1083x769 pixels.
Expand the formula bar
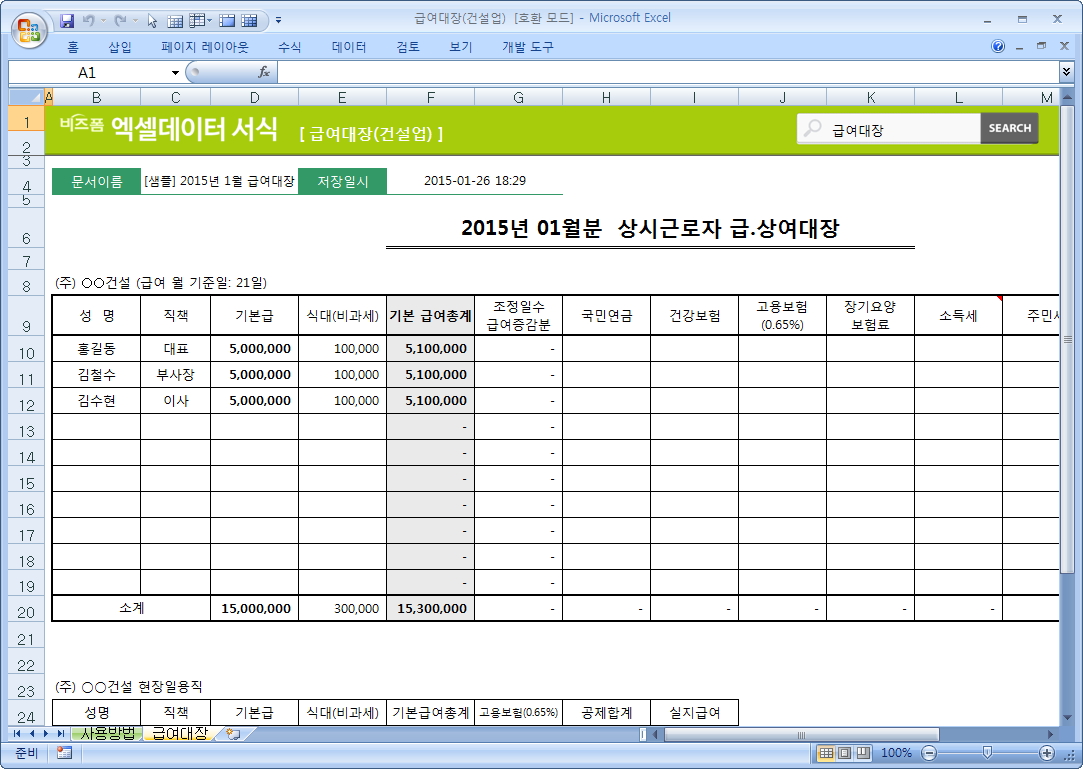pyautogui.click(x=1066, y=72)
